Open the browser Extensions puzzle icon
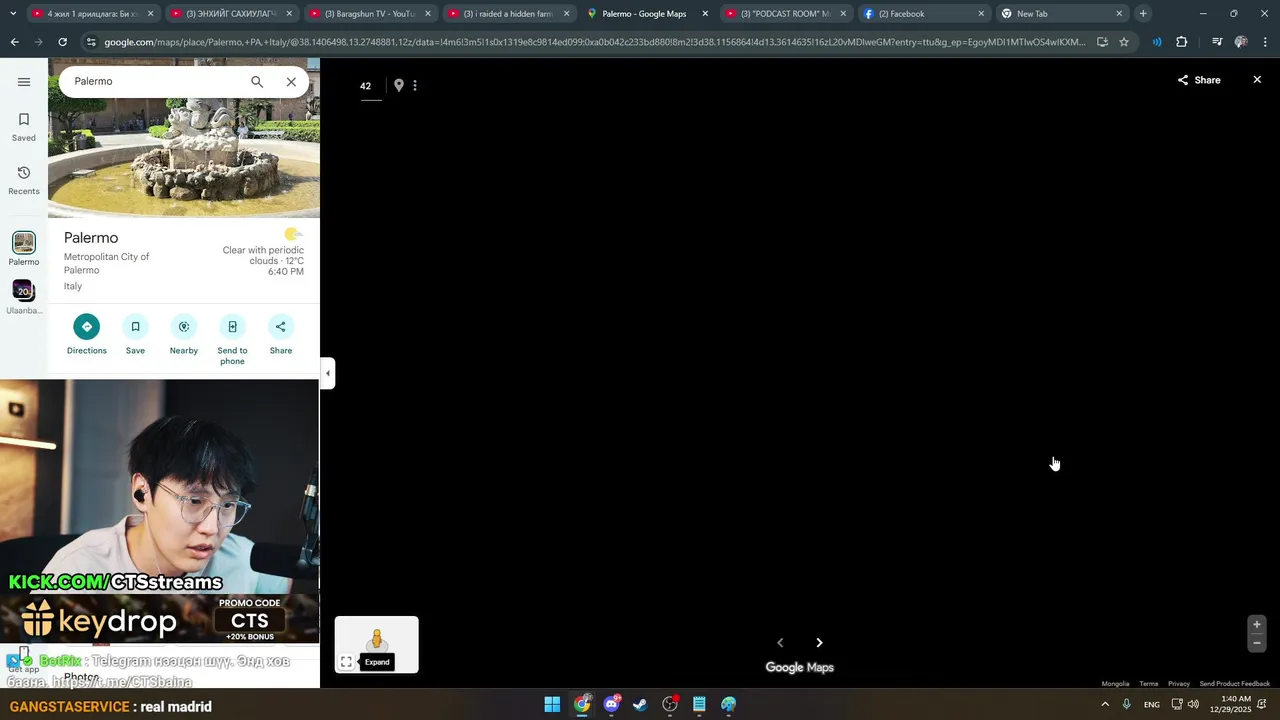 click(x=1182, y=42)
